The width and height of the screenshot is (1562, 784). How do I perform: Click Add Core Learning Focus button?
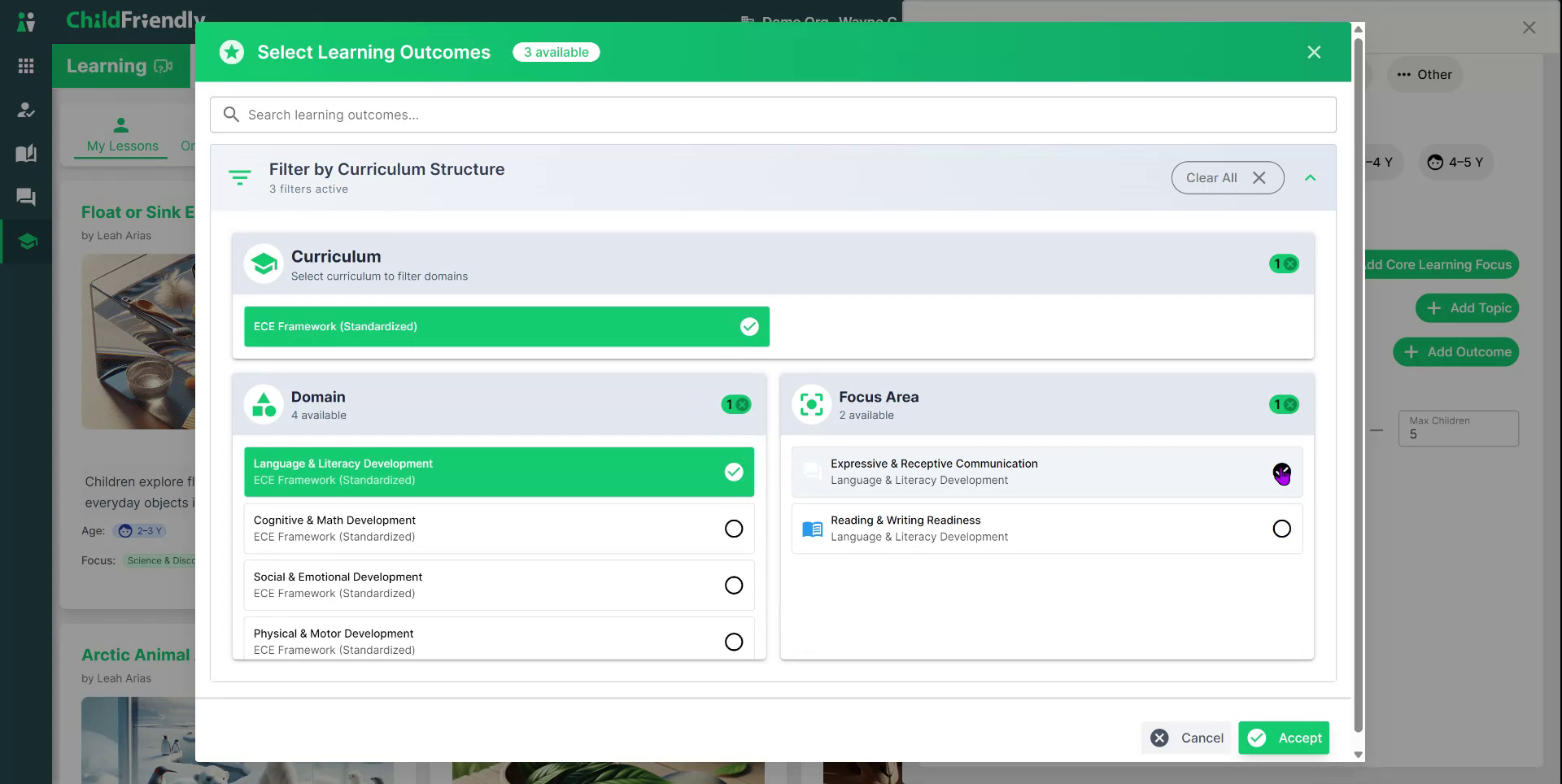point(1442,264)
